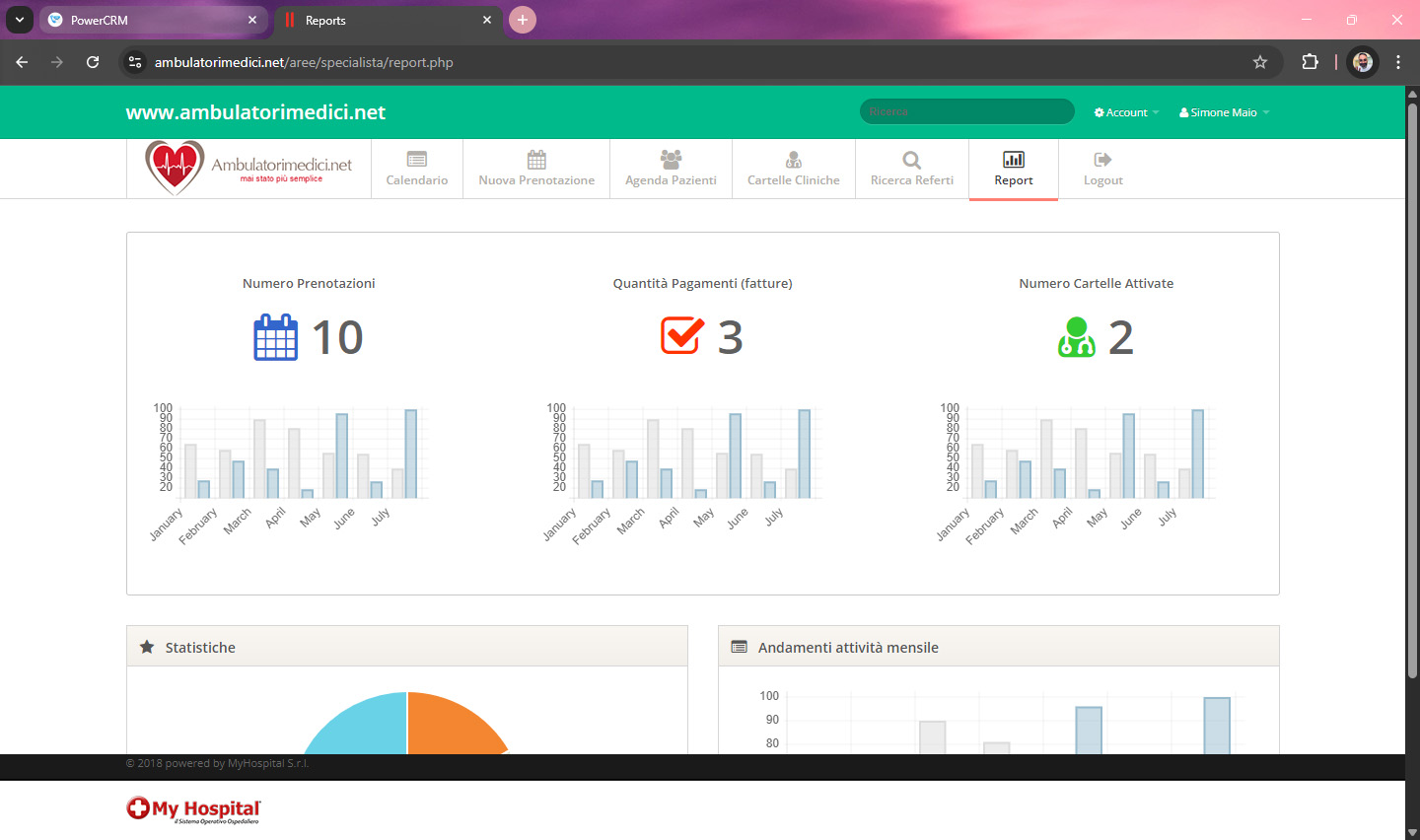
Task: Click the red checkmark Pagamenti icon
Action: (682, 335)
